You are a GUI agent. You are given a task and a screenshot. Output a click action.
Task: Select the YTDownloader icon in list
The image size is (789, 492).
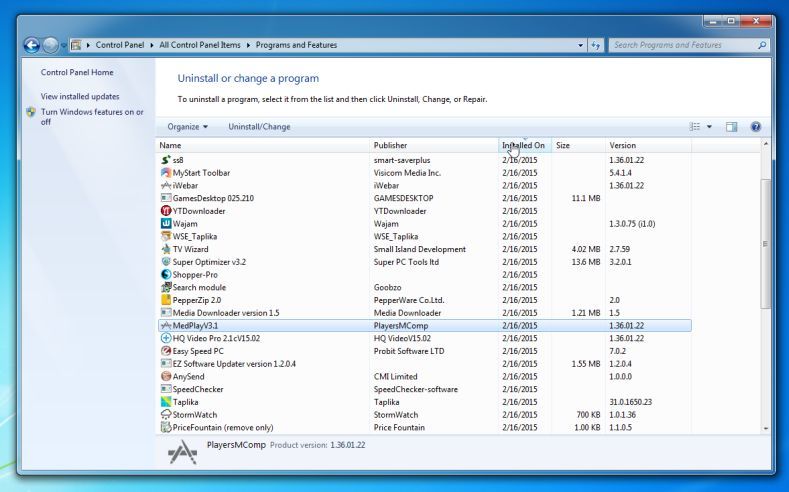point(166,211)
